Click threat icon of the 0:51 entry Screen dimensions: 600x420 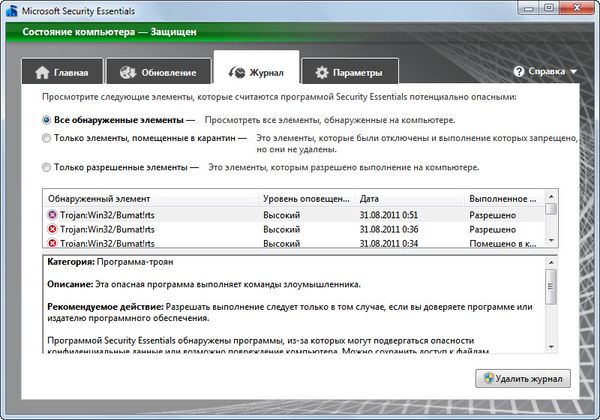pos(52,215)
